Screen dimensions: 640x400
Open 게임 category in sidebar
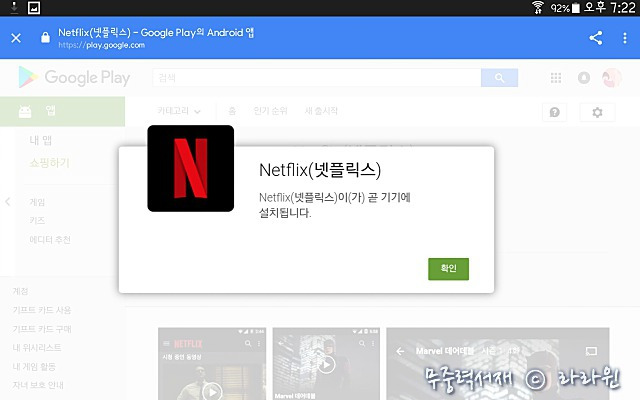point(37,202)
